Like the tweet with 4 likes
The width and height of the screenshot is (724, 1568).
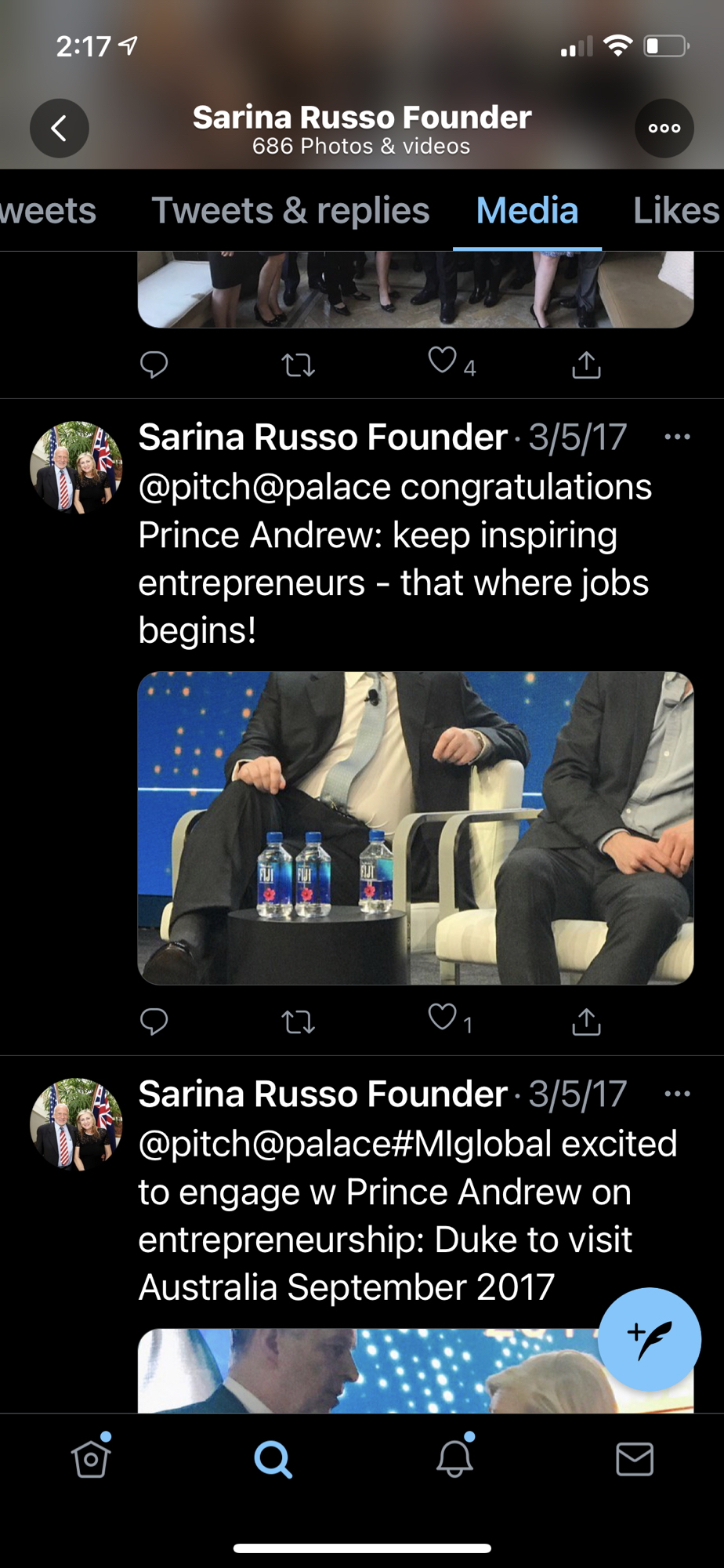[x=443, y=361]
